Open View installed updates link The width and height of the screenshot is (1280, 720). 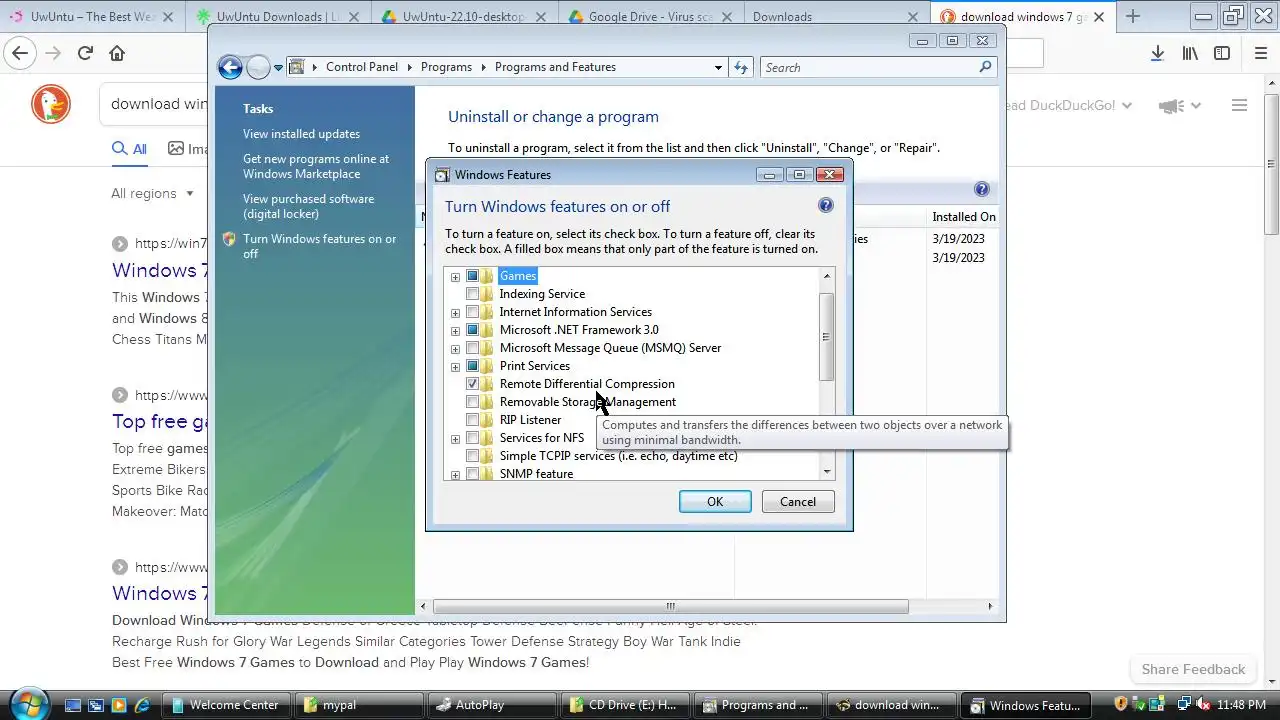coord(301,134)
